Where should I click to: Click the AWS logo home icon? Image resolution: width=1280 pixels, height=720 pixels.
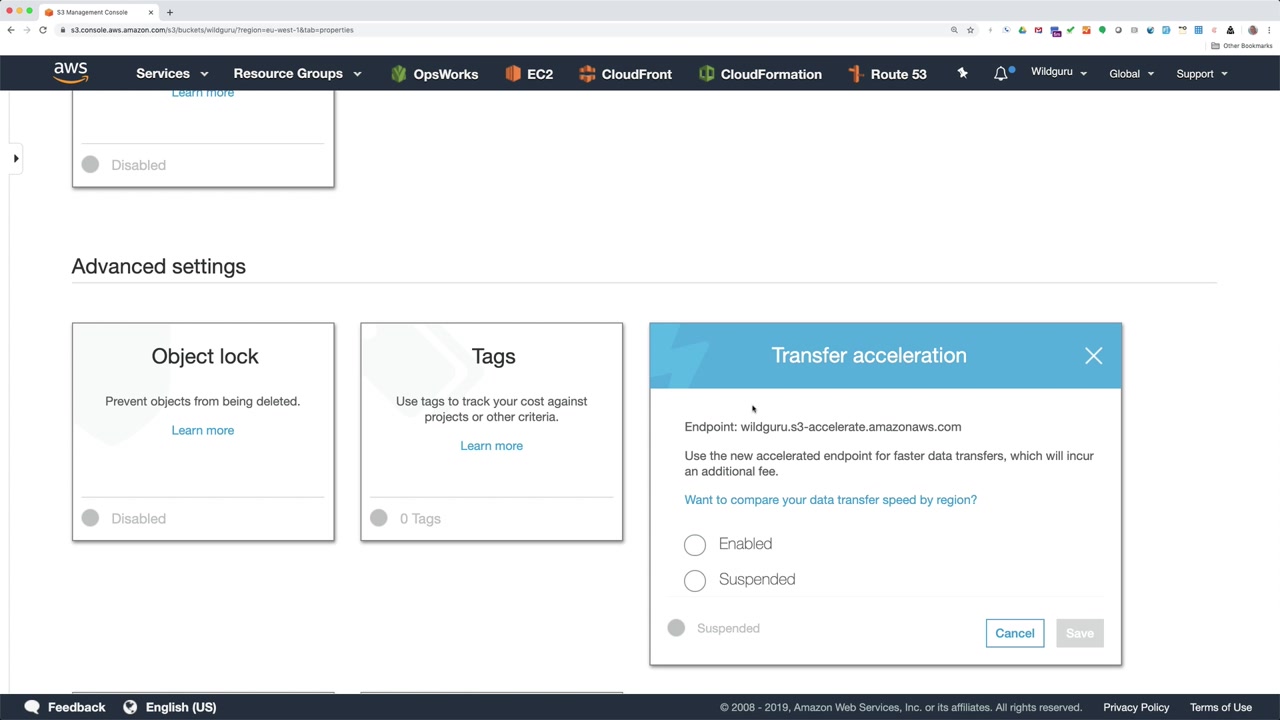click(71, 73)
